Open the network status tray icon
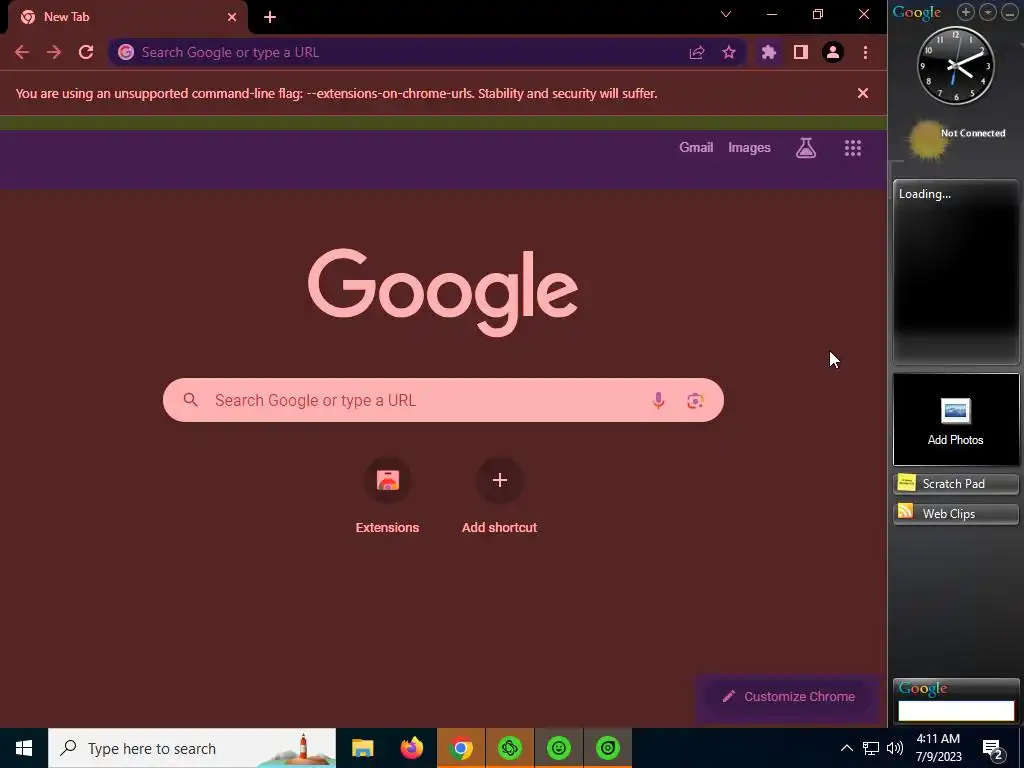Image resolution: width=1024 pixels, height=768 pixels. tap(871, 748)
